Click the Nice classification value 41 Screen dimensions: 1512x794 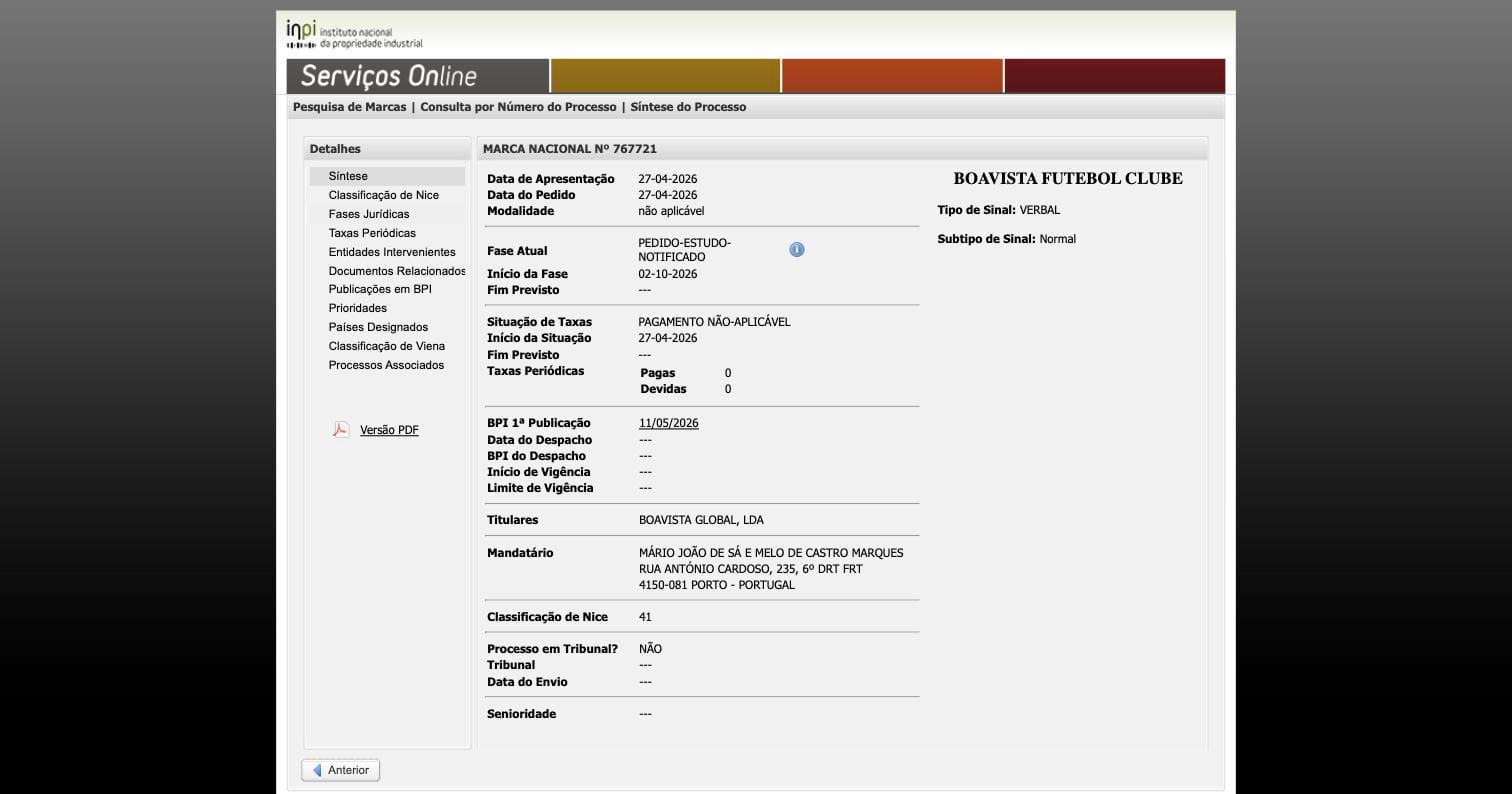coord(645,617)
